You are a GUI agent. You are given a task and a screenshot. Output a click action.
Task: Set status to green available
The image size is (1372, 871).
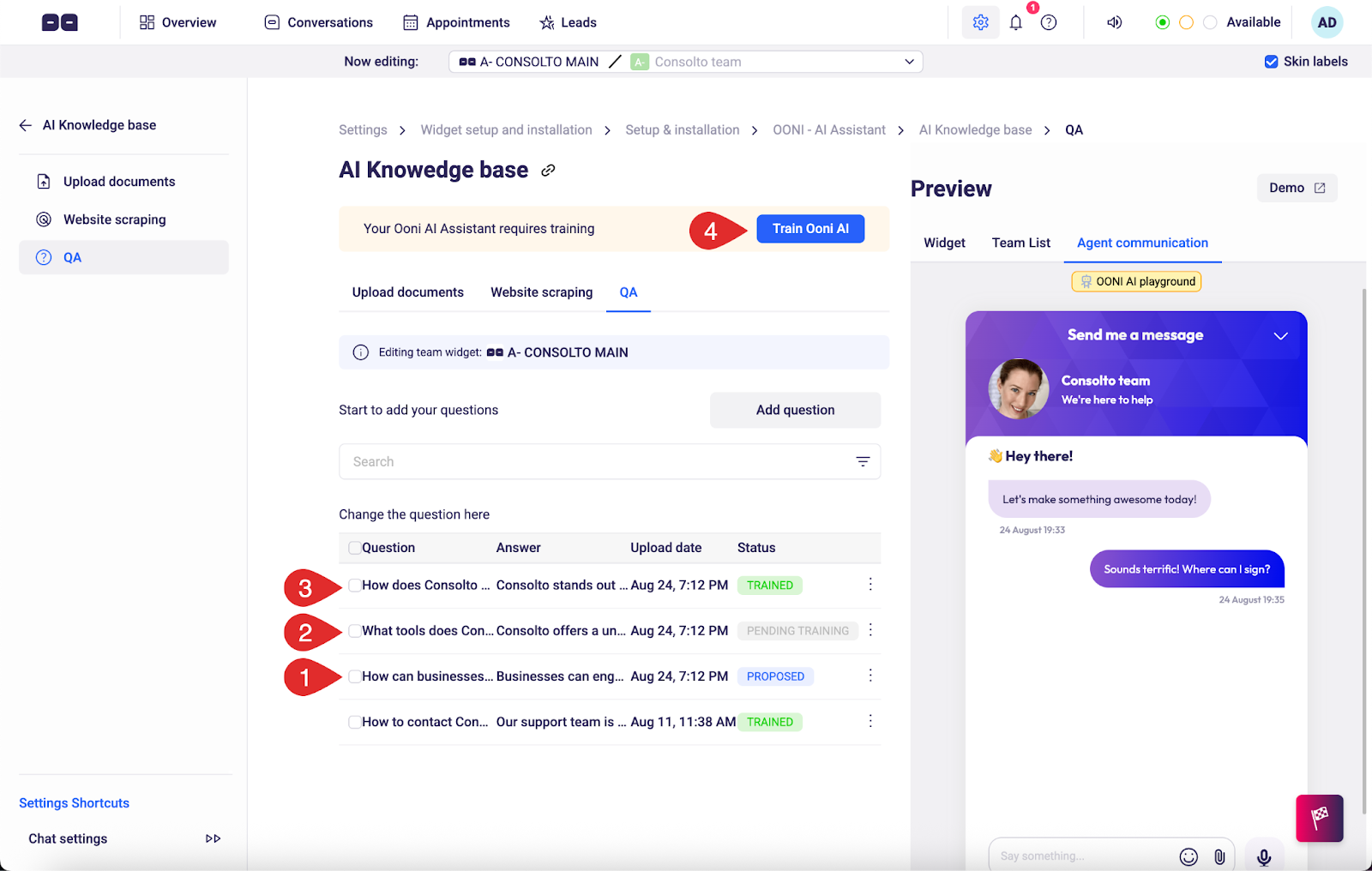click(x=1163, y=22)
